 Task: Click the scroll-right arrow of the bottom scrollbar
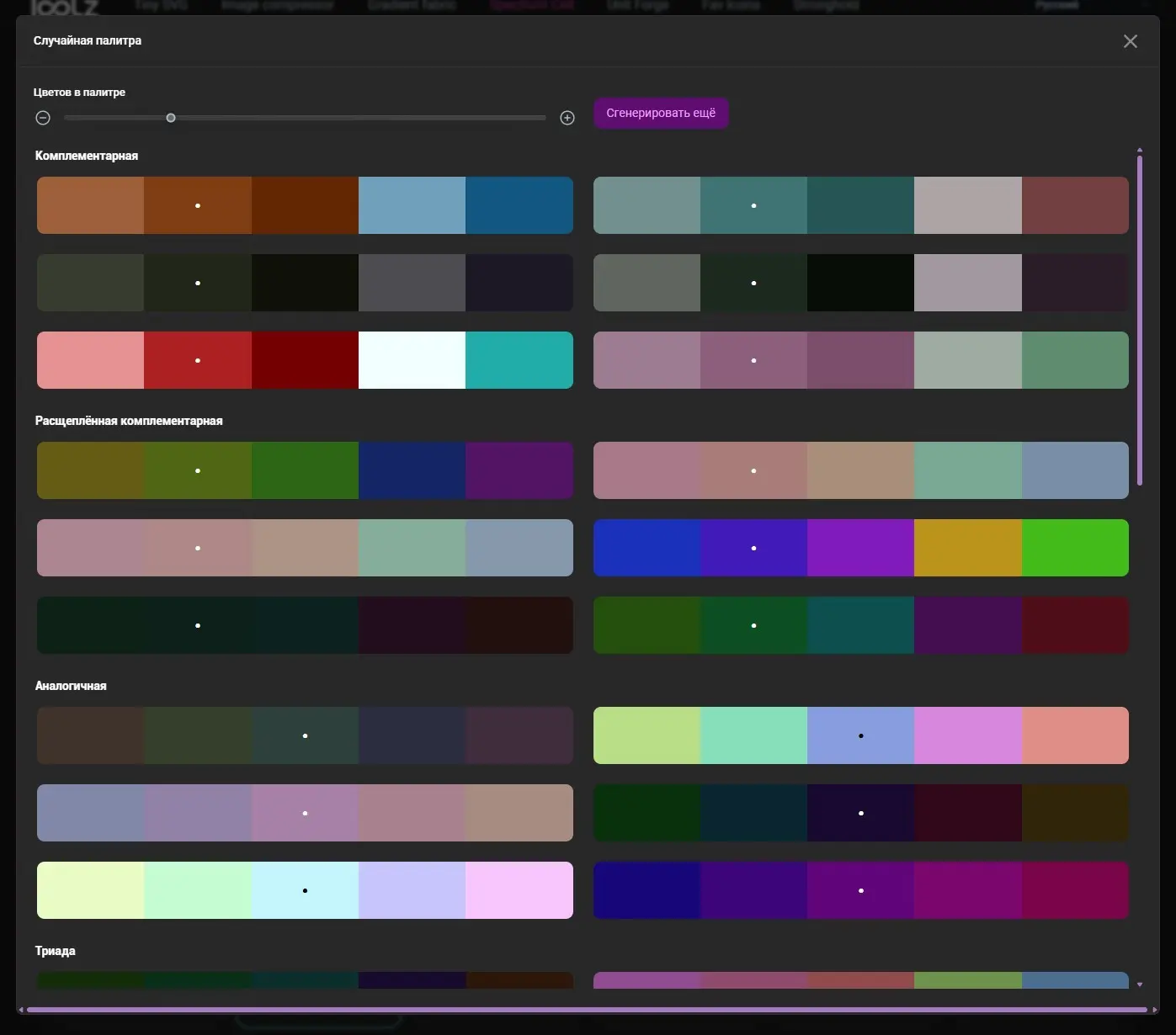coord(1153,1010)
